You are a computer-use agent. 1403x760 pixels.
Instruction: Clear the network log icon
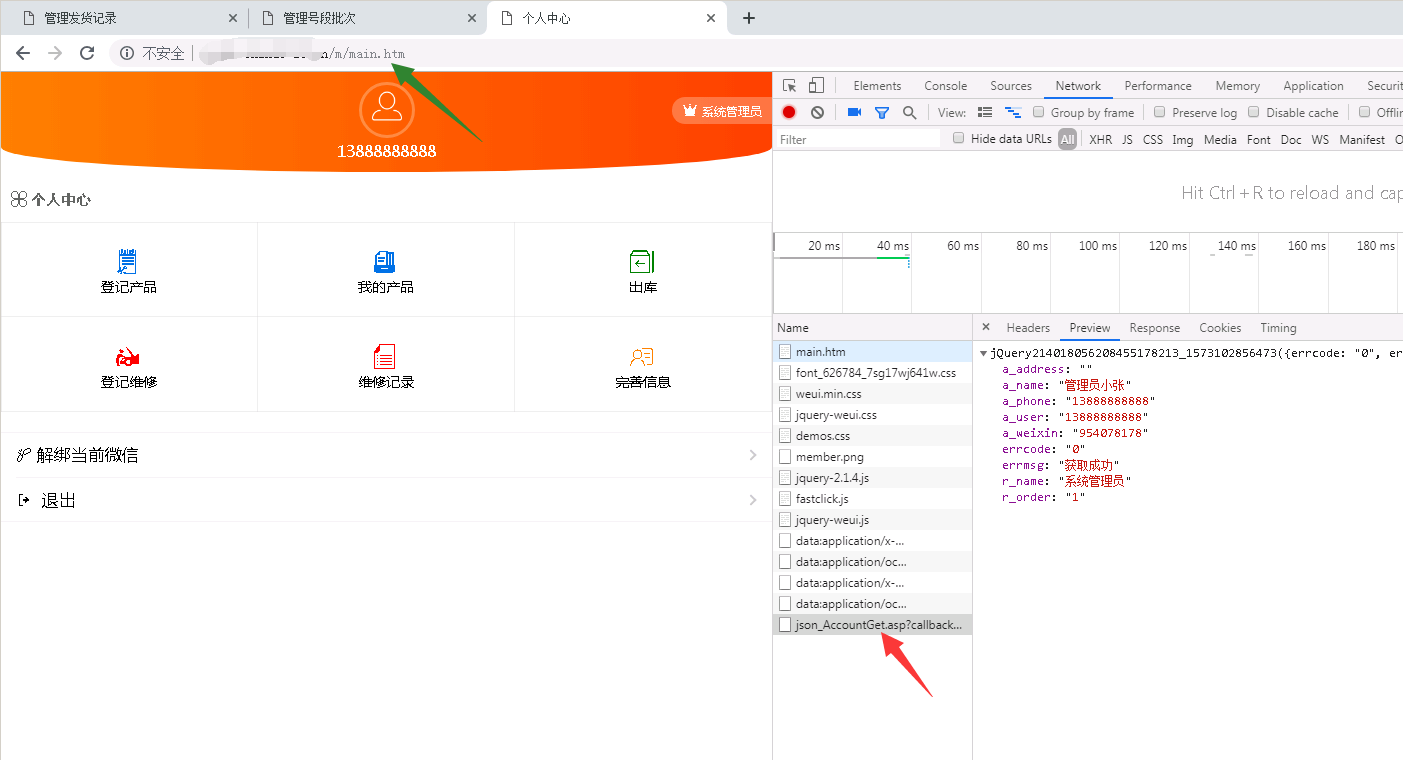817,113
